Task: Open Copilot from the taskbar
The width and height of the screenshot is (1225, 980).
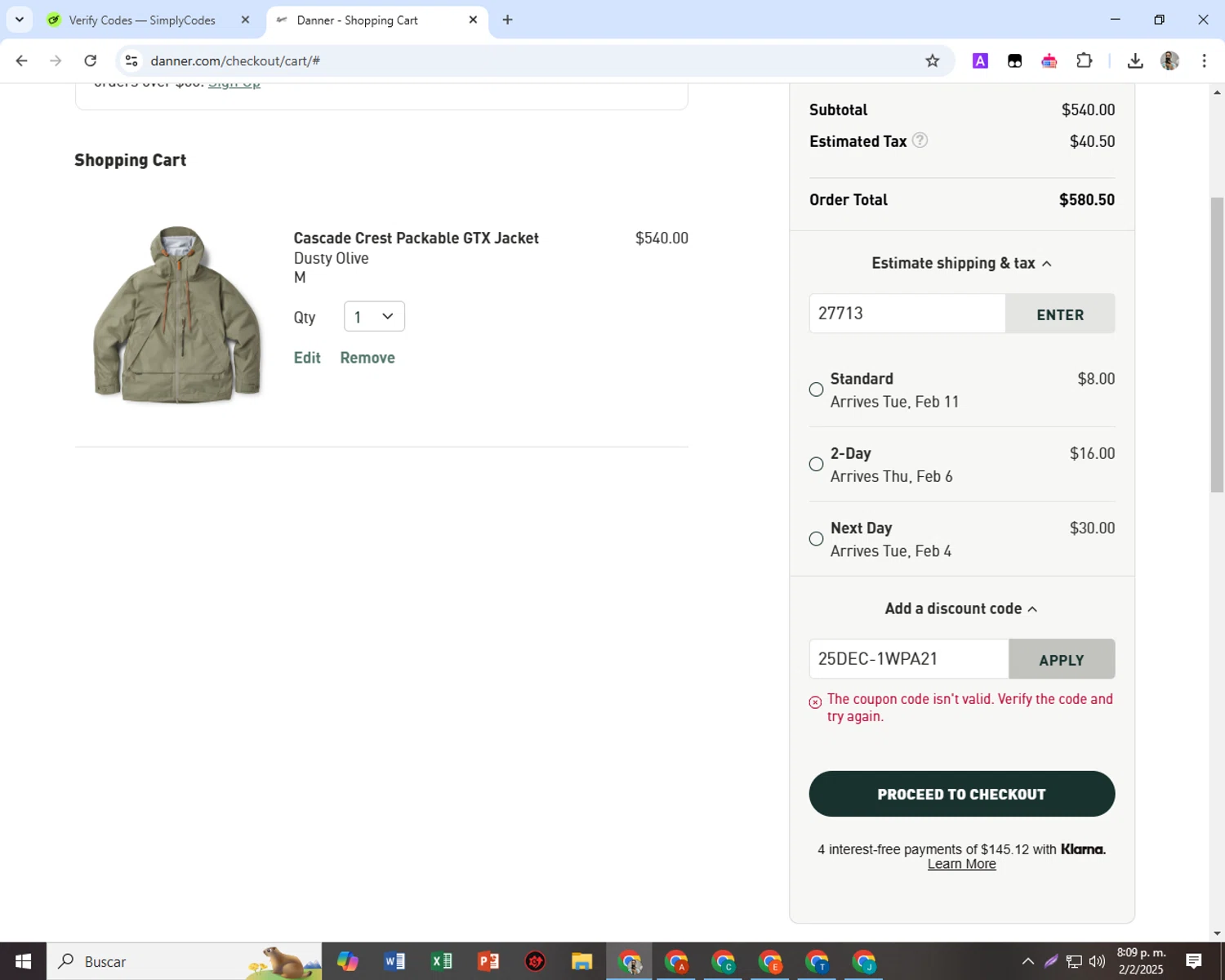Action: click(x=348, y=961)
